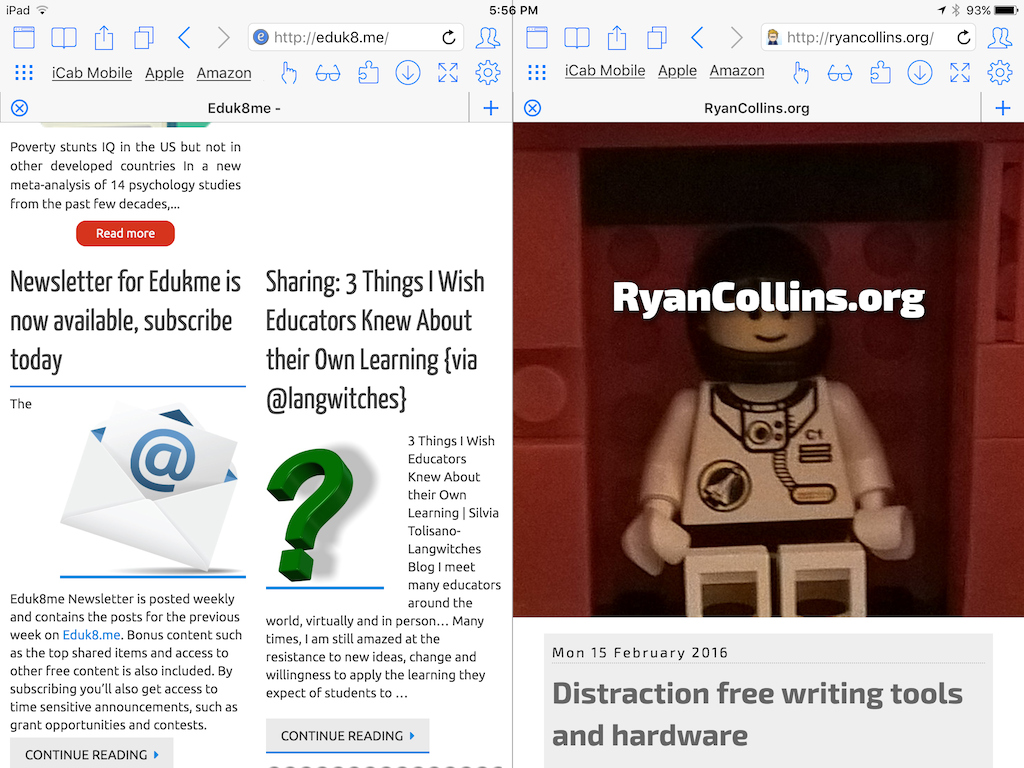
Task: Toggle fullscreen icon in right pane
Action: coord(960,72)
